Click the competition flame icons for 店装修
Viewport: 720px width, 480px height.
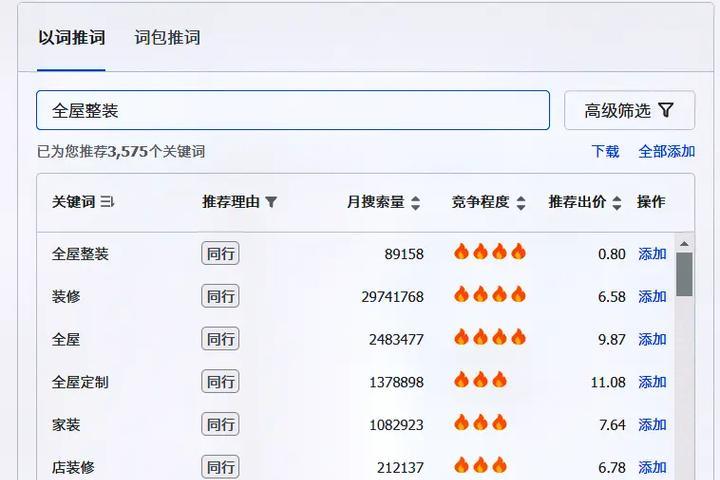coord(480,465)
